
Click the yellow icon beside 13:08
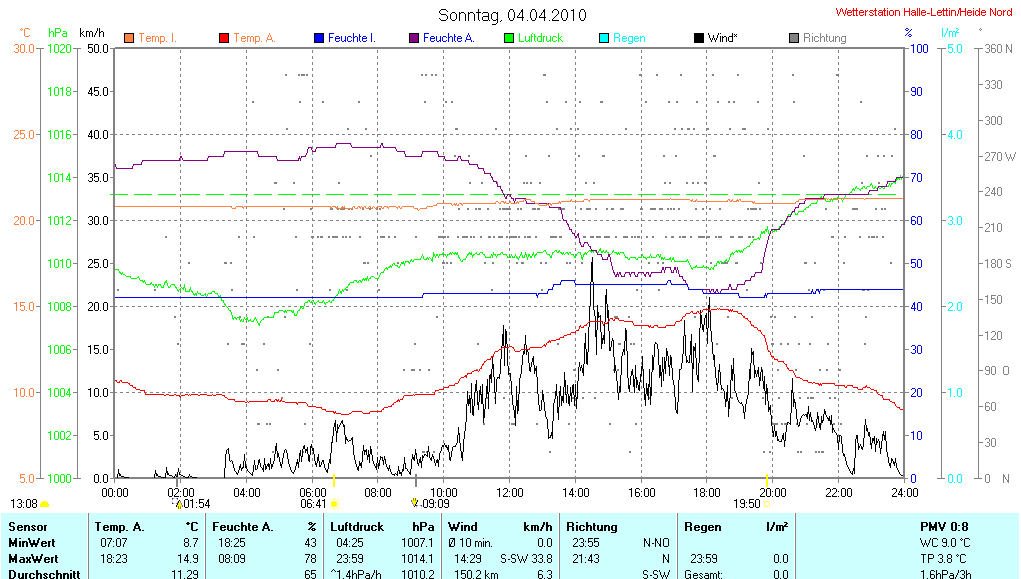click(x=45, y=504)
